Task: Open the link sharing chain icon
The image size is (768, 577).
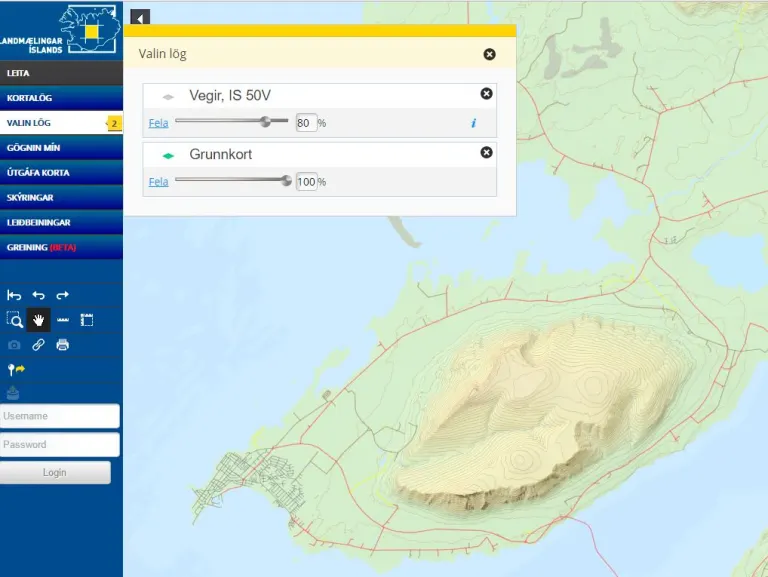Action: pos(39,345)
